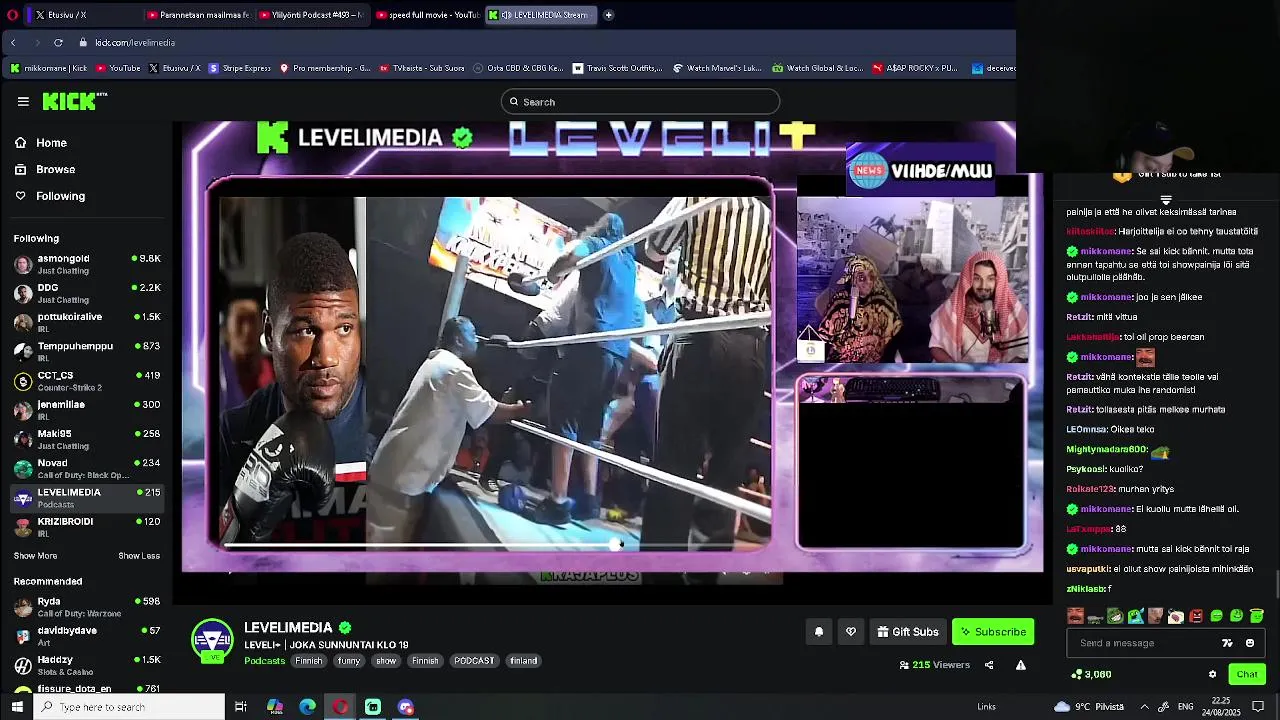Image resolution: width=1280 pixels, height=720 pixels.
Task: Open Novad channel
Action: (x=86, y=468)
